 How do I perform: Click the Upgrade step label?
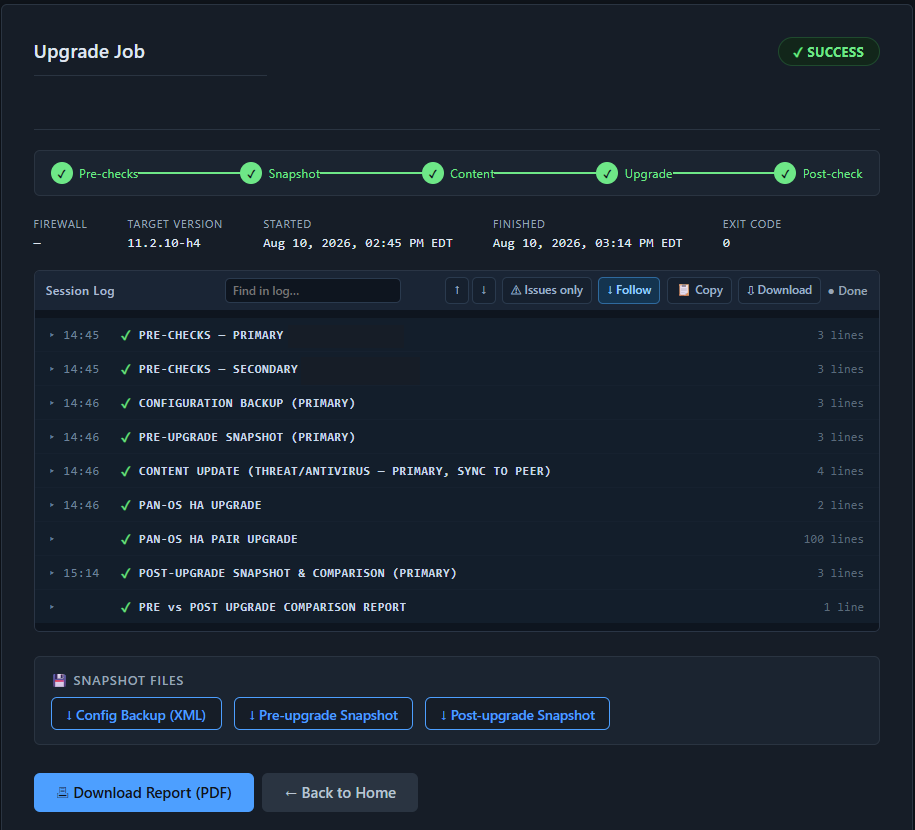click(x=648, y=173)
